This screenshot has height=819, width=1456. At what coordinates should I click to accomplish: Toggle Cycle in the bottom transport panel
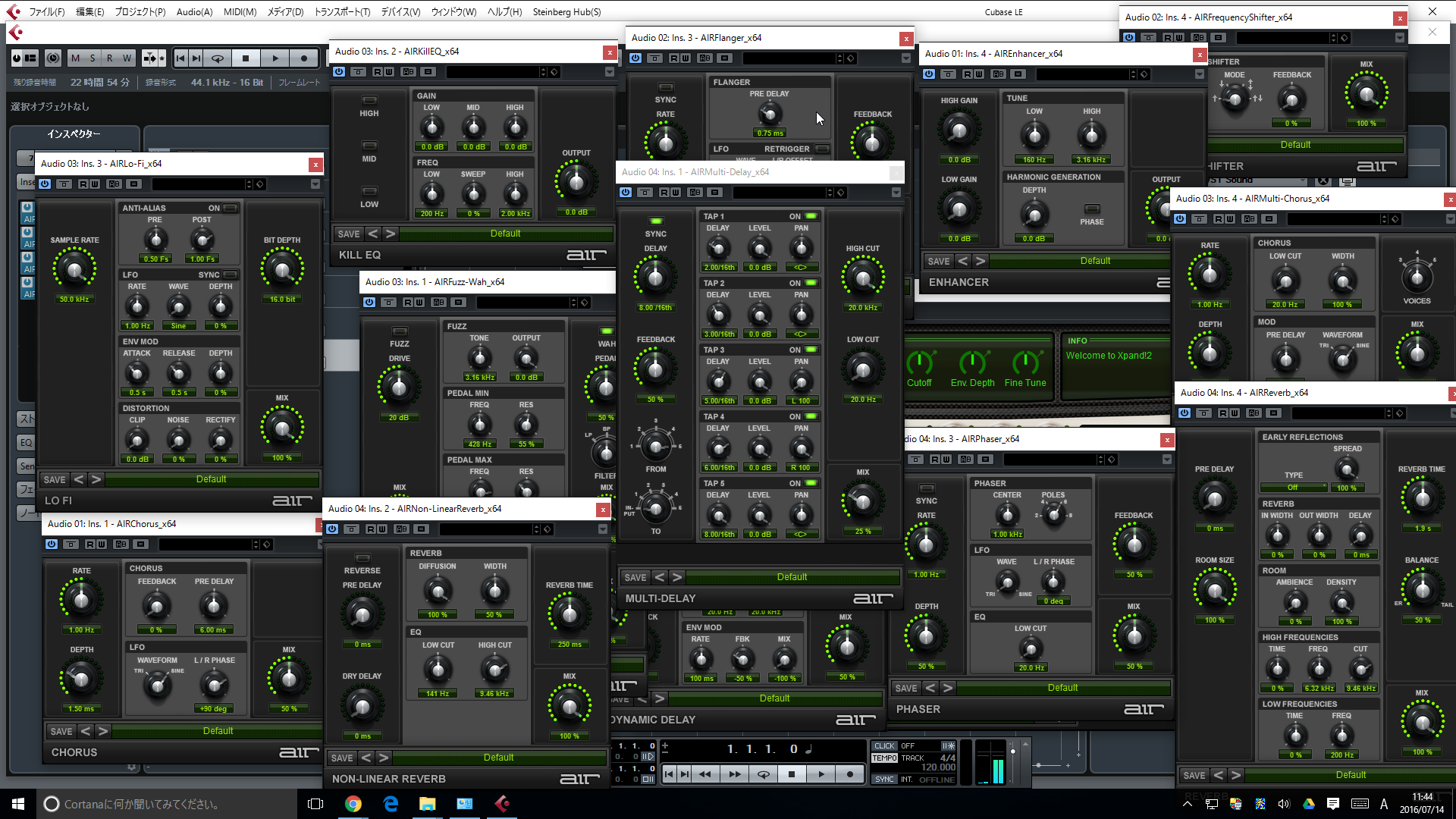pyautogui.click(x=764, y=774)
